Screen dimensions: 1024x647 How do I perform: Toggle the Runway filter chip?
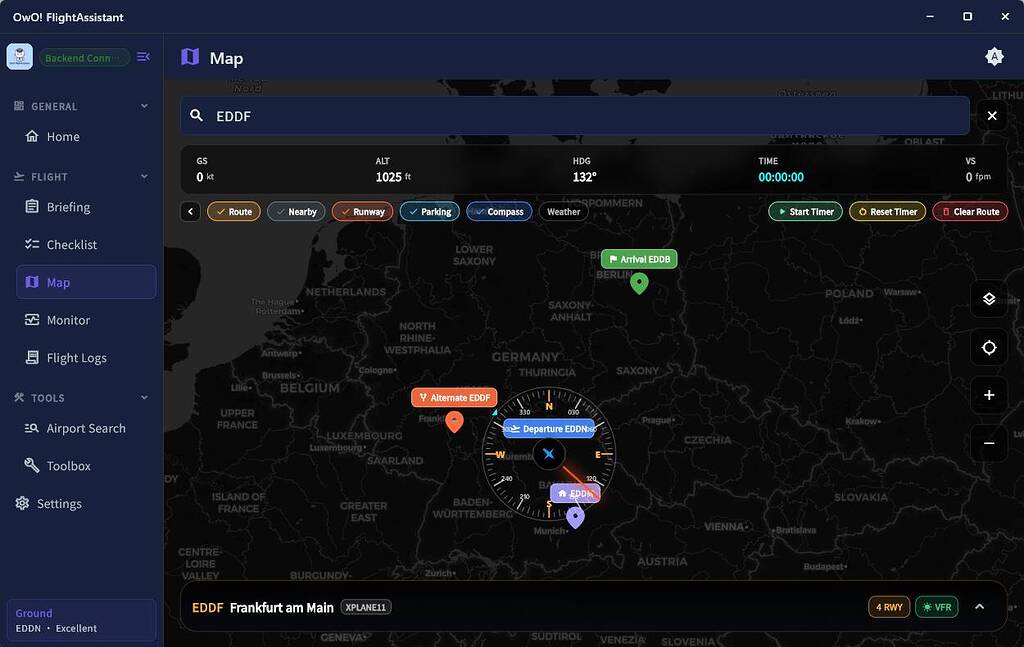coord(362,212)
